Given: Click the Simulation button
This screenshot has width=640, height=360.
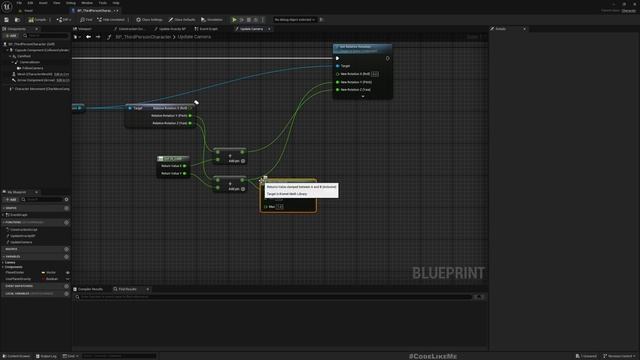Looking at the screenshot, I should coord(212,20).
